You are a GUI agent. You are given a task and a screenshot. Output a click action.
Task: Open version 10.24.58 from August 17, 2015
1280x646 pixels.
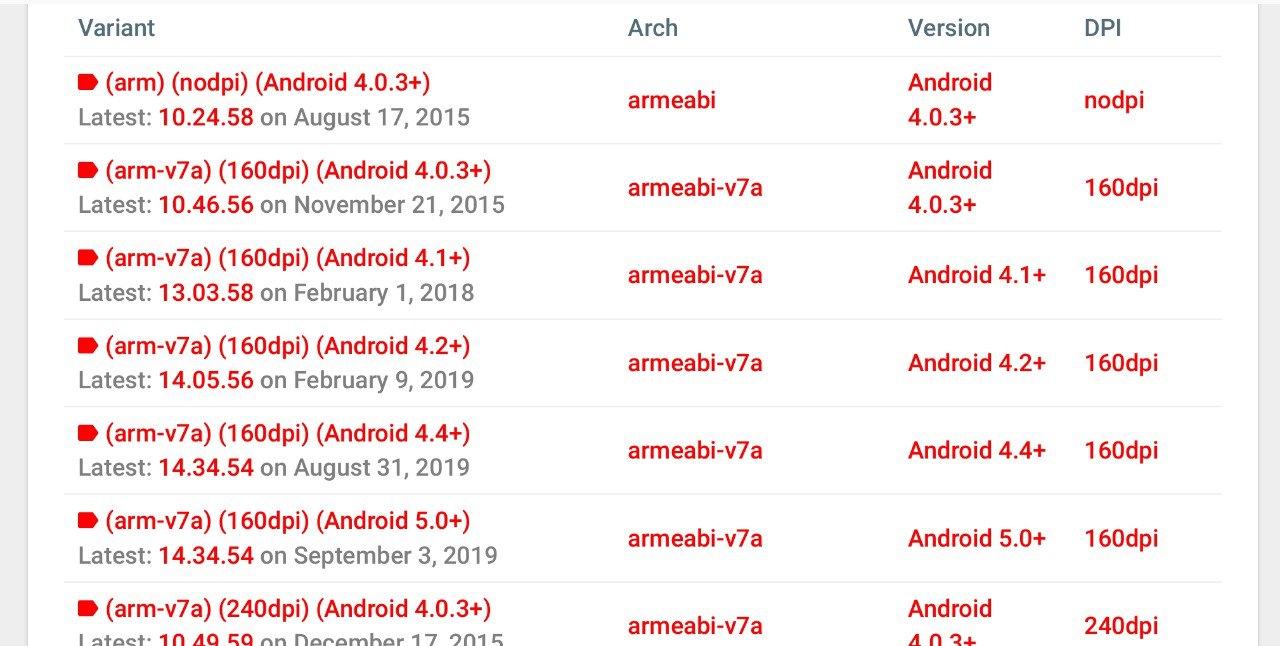[x=206, y=117]
